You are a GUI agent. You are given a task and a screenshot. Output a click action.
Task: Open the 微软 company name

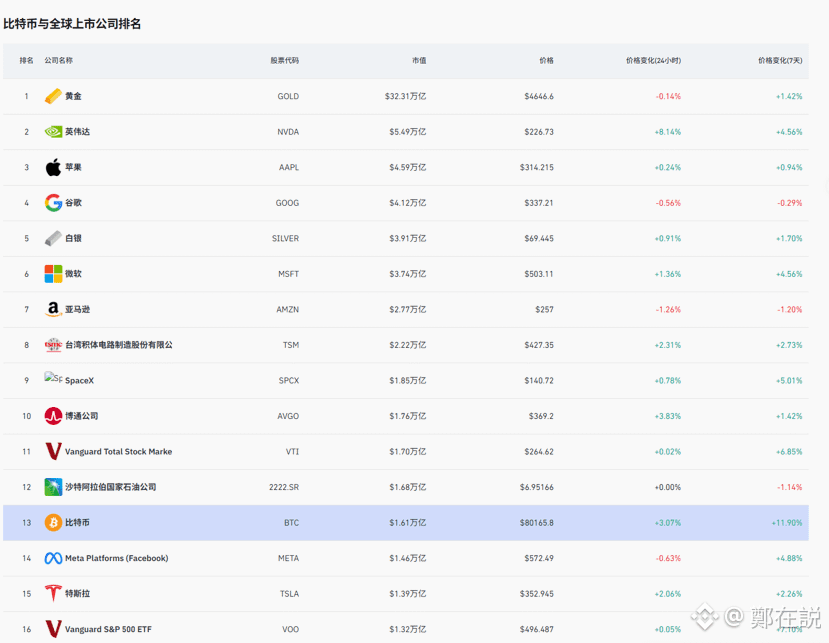[73, 274]
